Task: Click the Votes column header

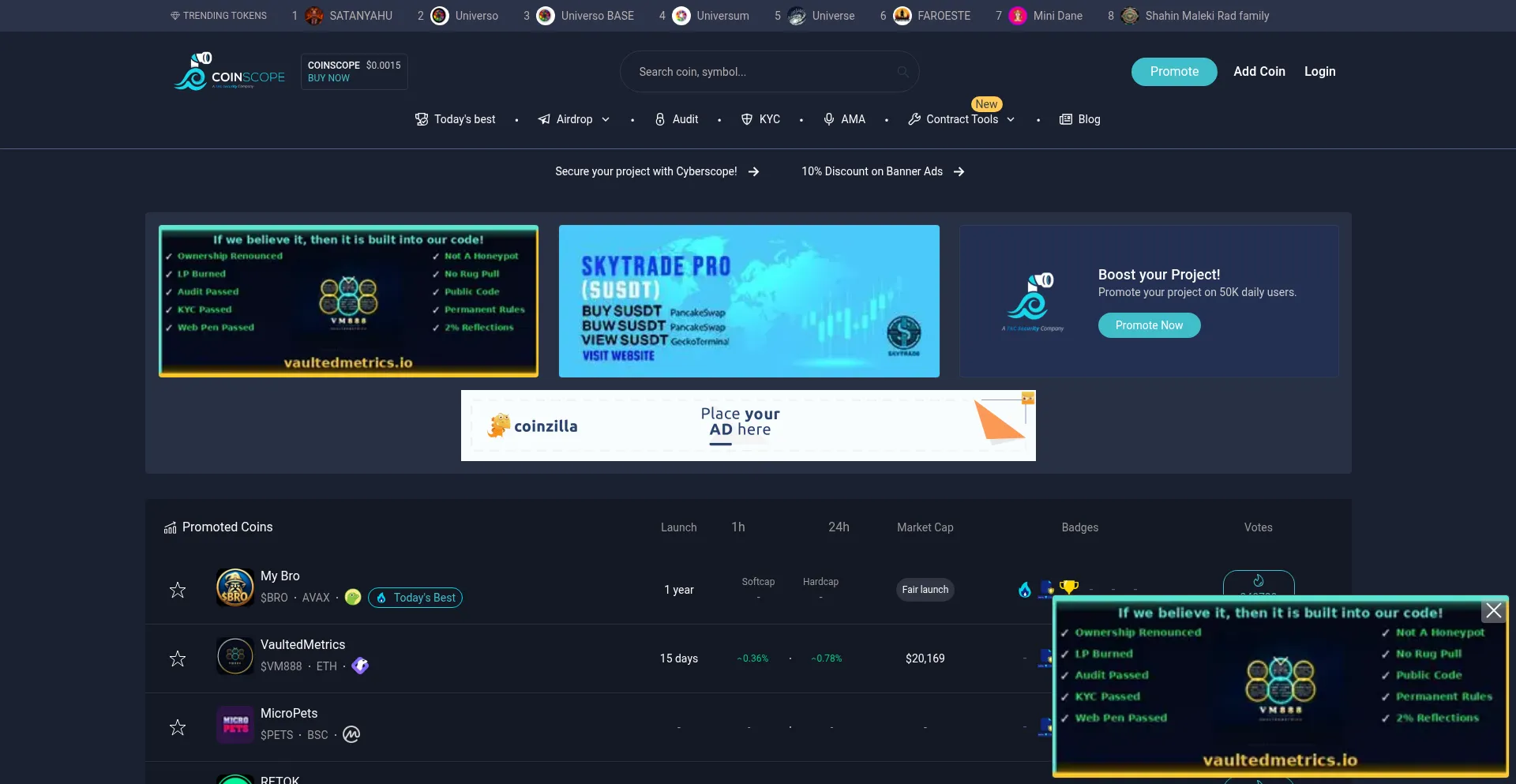Action: [x=1259, y=527]
